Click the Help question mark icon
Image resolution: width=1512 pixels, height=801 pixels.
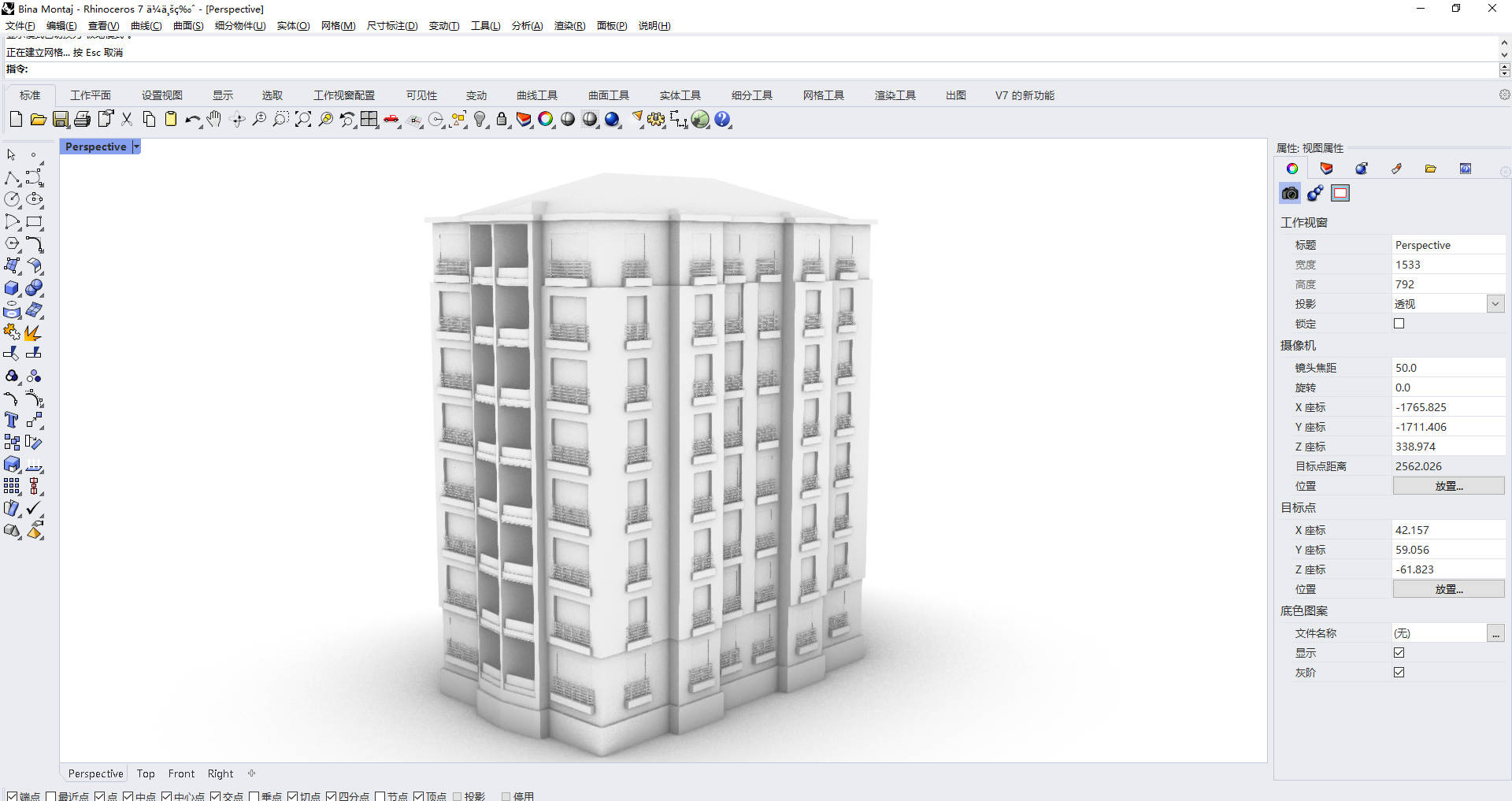pyautogui.click(x=722, y=119)
